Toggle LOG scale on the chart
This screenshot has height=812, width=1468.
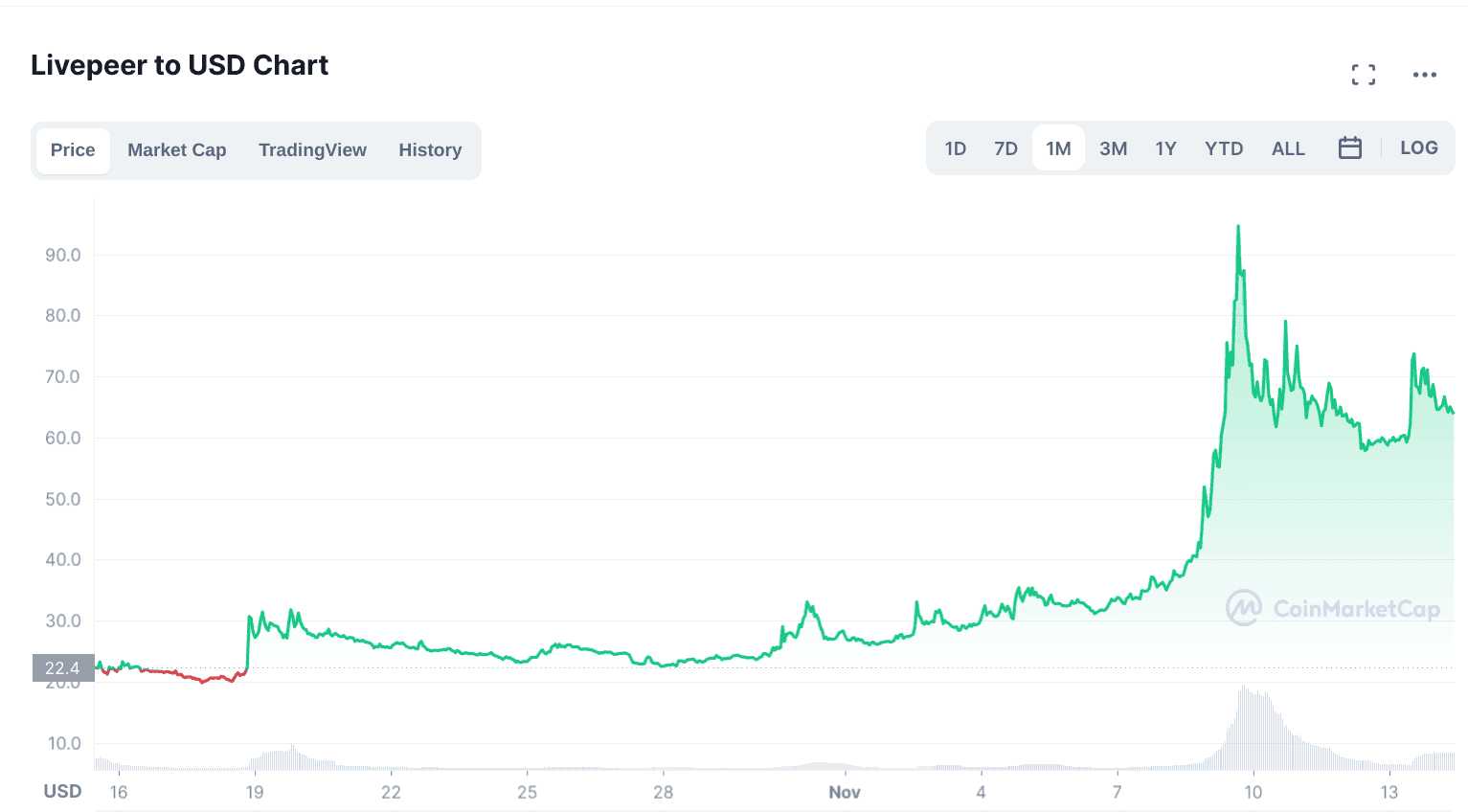pyautogui.click(x=1418, y=148)
